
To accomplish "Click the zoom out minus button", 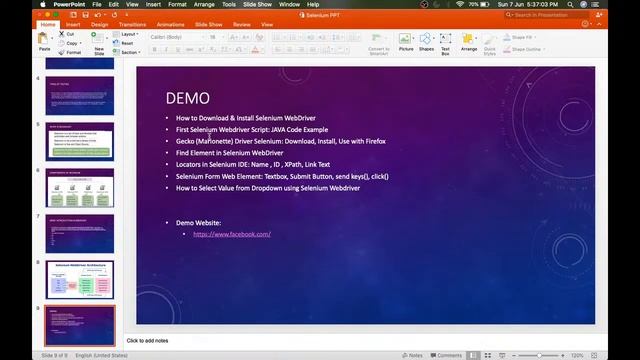I will click(514, 356).
